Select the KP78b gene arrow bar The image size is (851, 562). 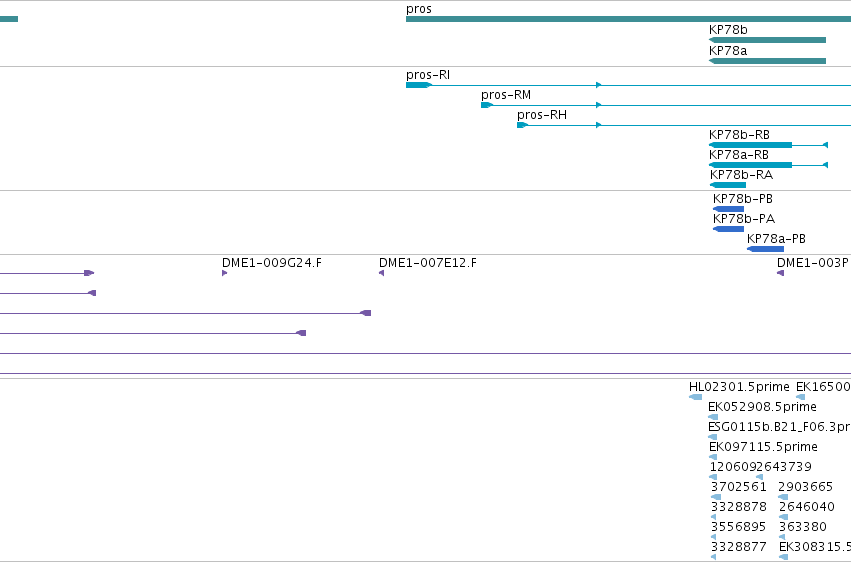767,40
